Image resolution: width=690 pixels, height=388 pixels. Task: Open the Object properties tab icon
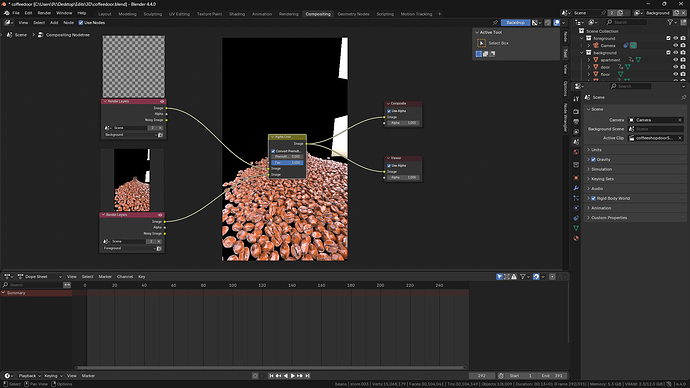[576, 178]
